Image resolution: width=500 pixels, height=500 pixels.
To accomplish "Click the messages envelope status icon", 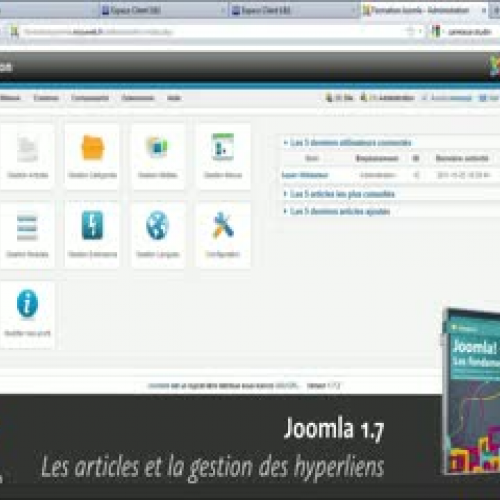I will 424,98.
